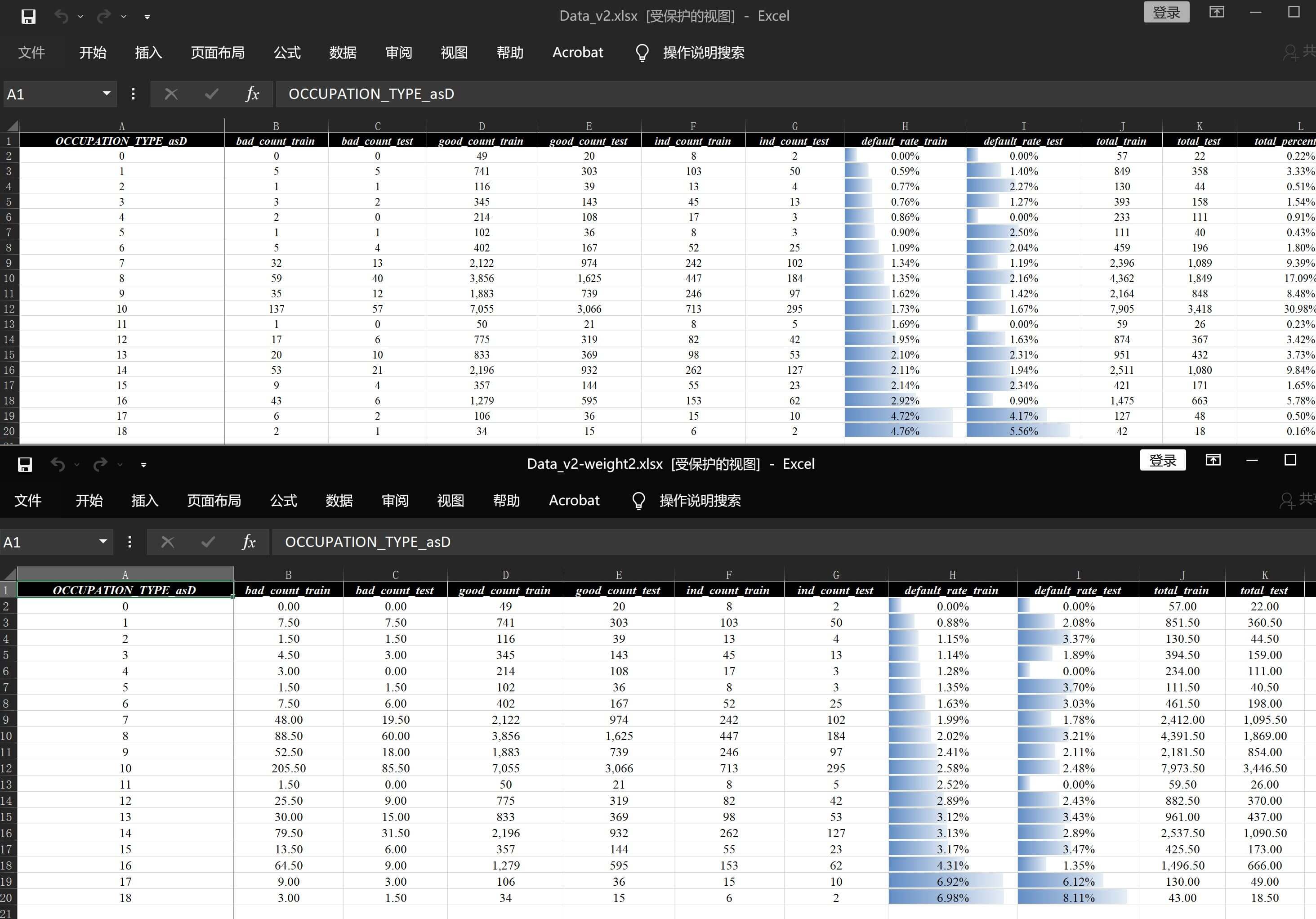Click 登录 button in top window
This screenshot has height=919, width=1316.
pyautogui.click(x=1166, y=12)
